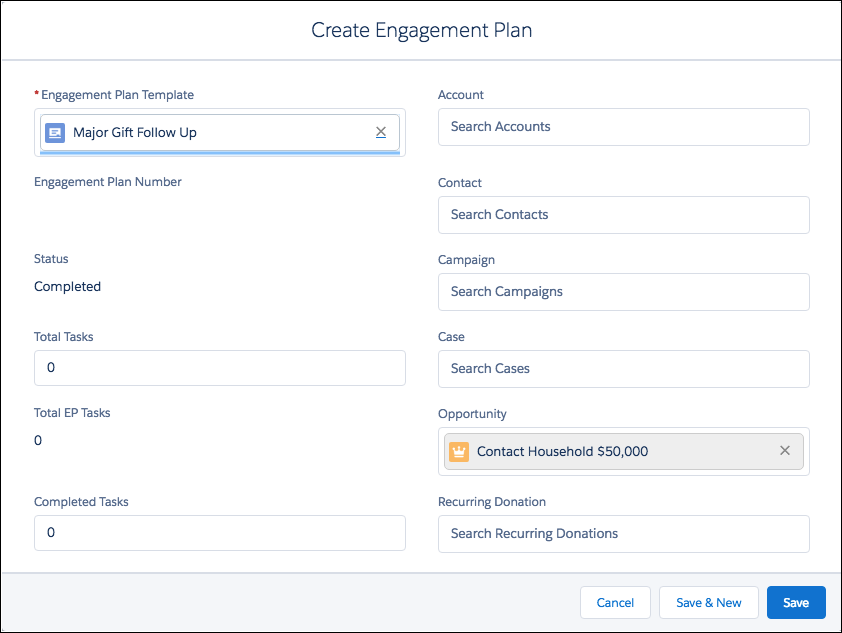This screenshot has height=633, width=842.
Task: Cancel the engagement plan creation
Action: click(615, 602)
